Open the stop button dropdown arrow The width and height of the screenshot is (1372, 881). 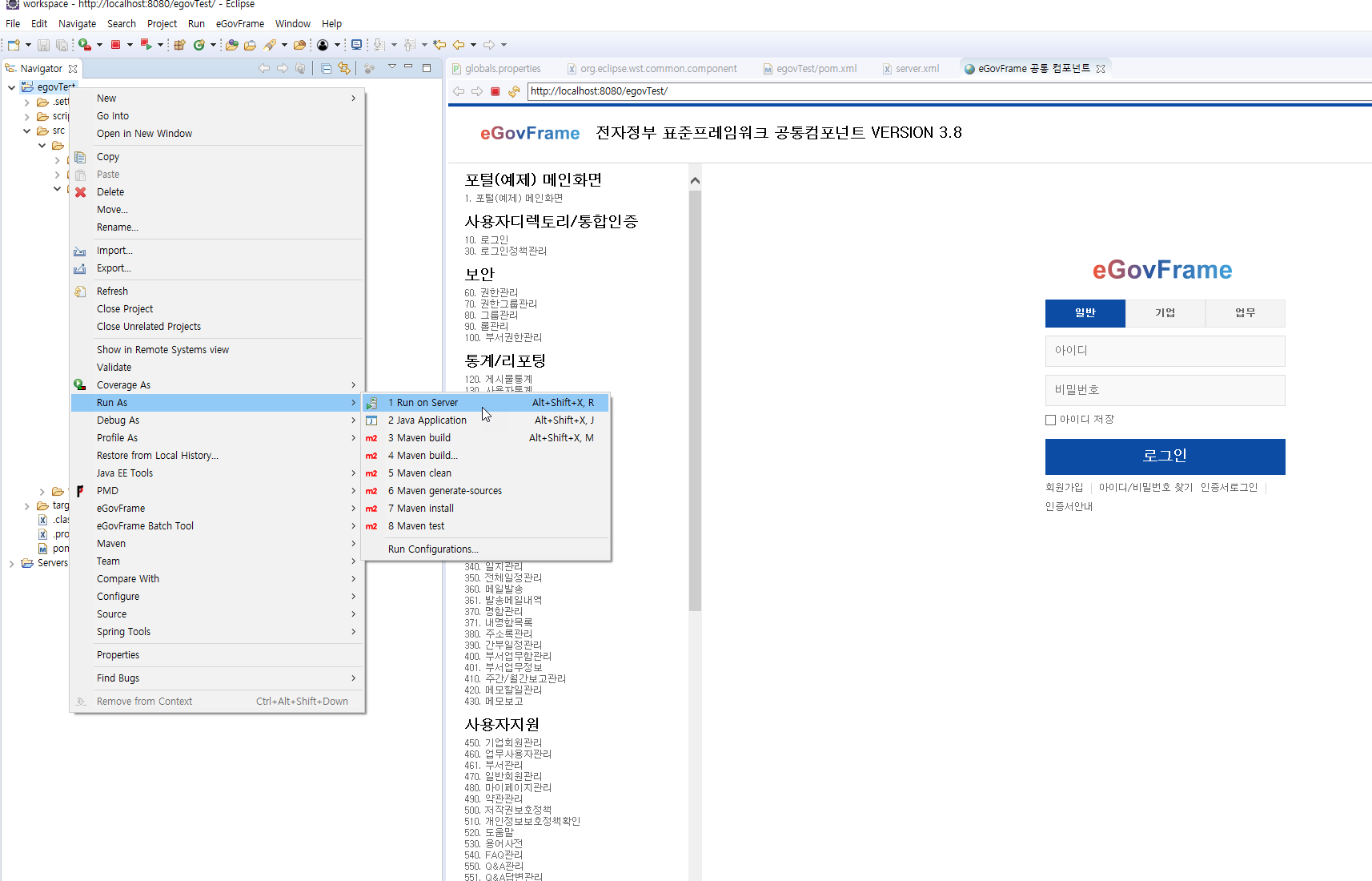[130, 45]
